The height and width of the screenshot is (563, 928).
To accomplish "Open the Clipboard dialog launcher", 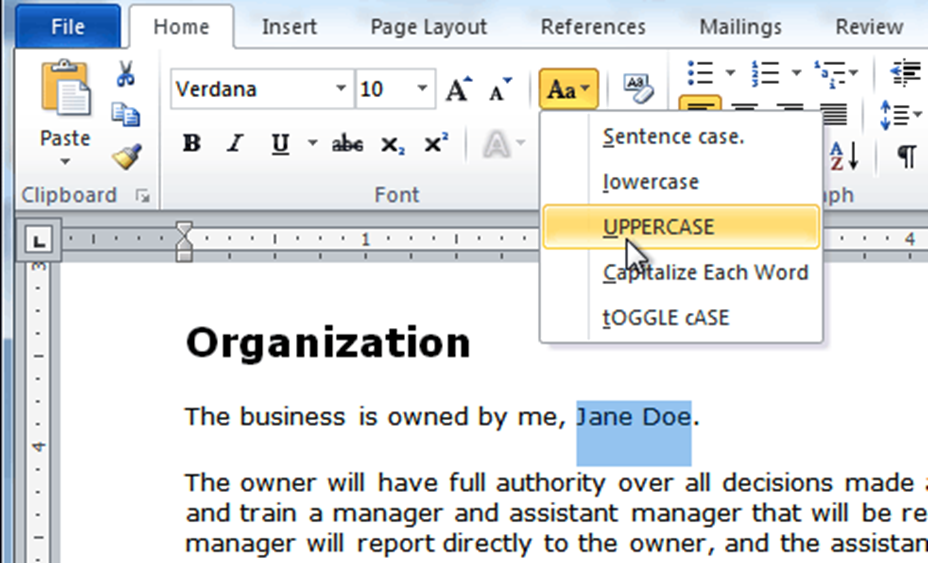I will point(143,195).
